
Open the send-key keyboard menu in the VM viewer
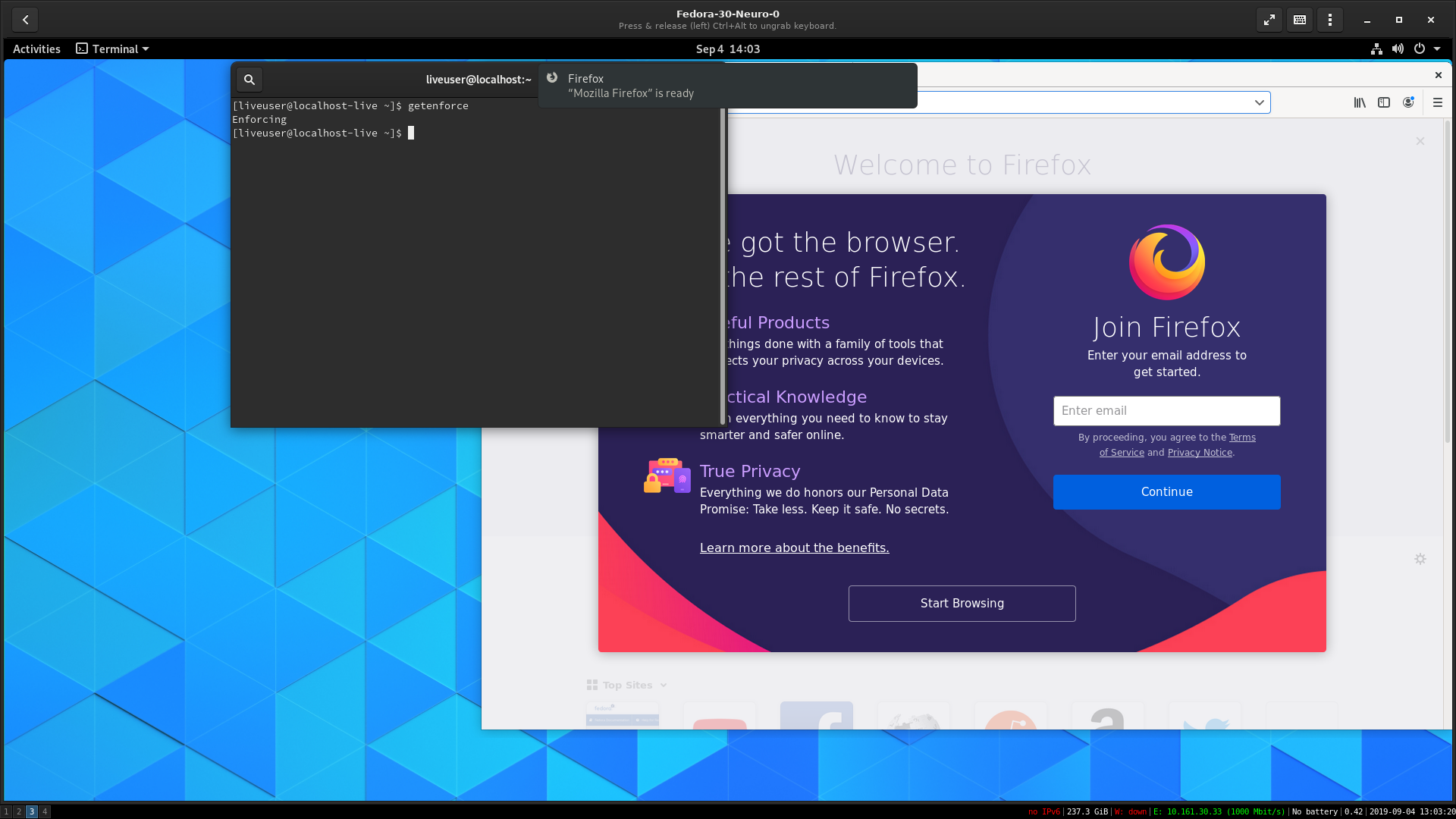tap(1299, 20)
